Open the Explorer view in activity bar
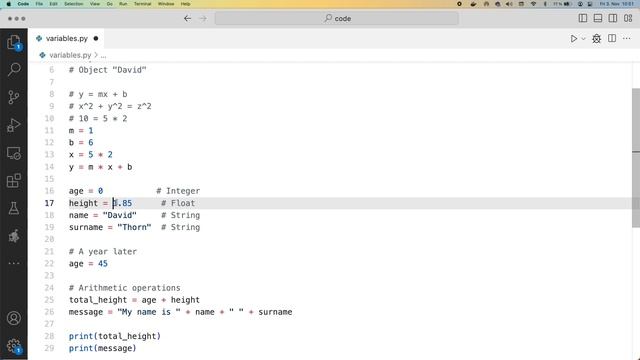Screen dimensions: 640x360 (x=14, y=42)
